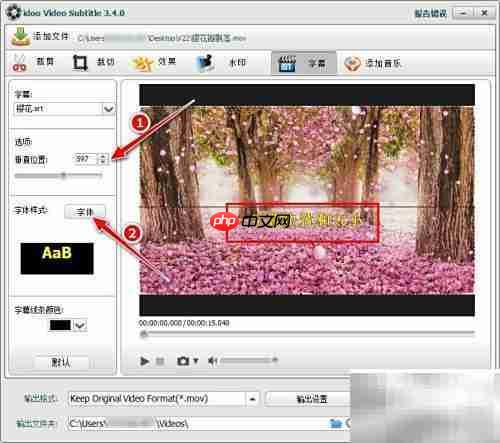
Task: Open the Add Music tool icon
Action: [x=352, y=63]
